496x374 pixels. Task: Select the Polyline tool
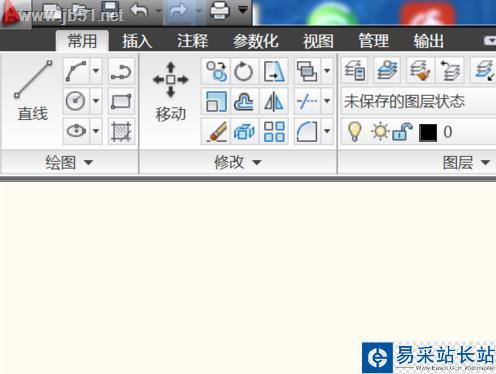pos(121,71)
